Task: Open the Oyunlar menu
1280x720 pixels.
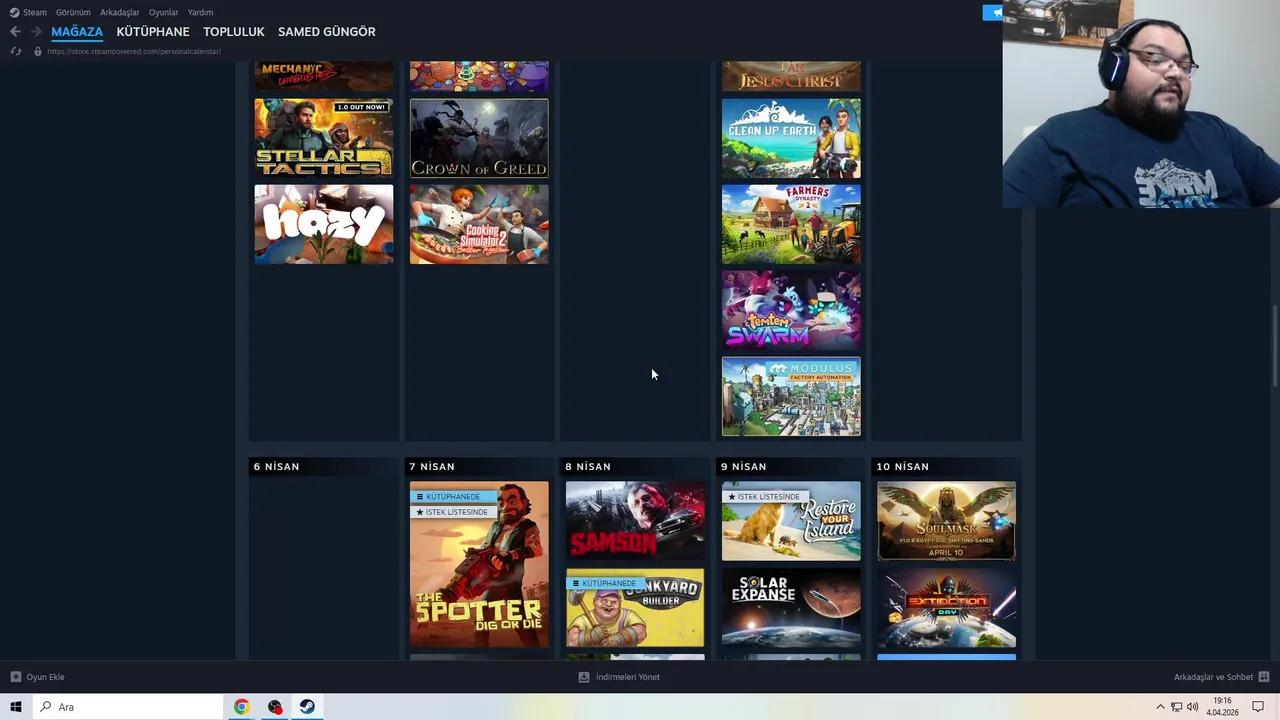Action: point(163,12)
